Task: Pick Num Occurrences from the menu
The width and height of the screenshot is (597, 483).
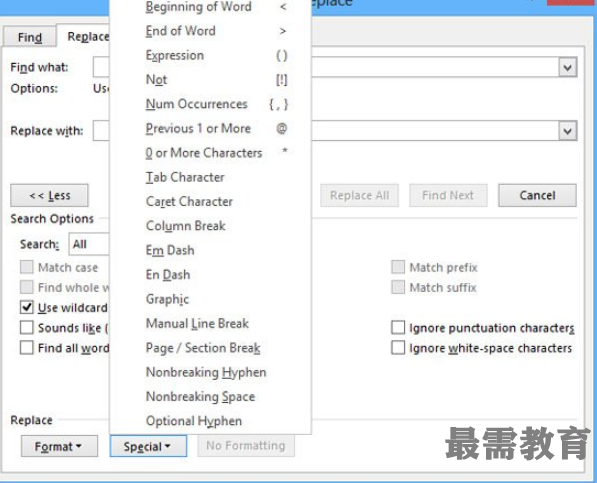Action: point(211,104)
